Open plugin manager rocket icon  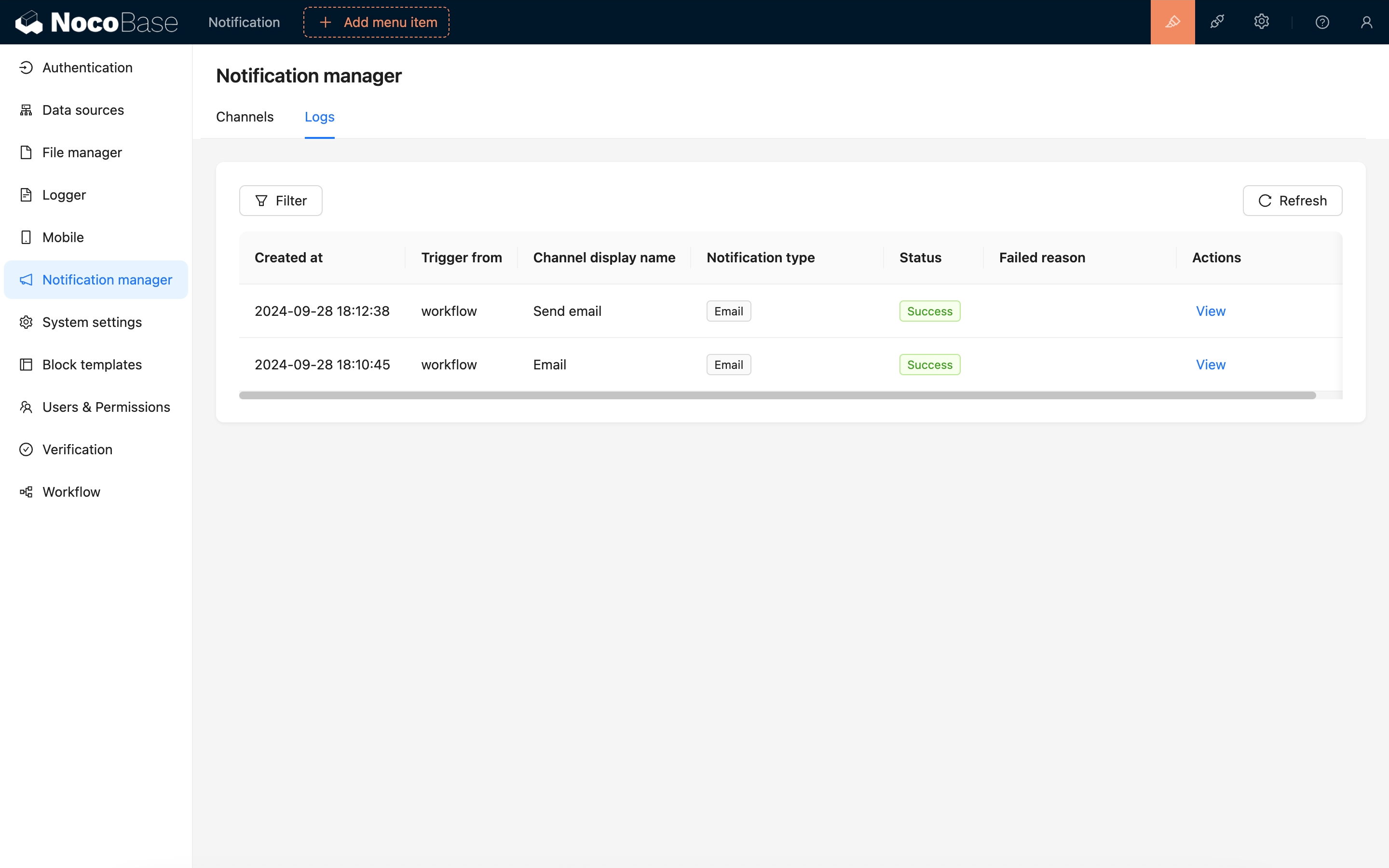[1217, 22]
